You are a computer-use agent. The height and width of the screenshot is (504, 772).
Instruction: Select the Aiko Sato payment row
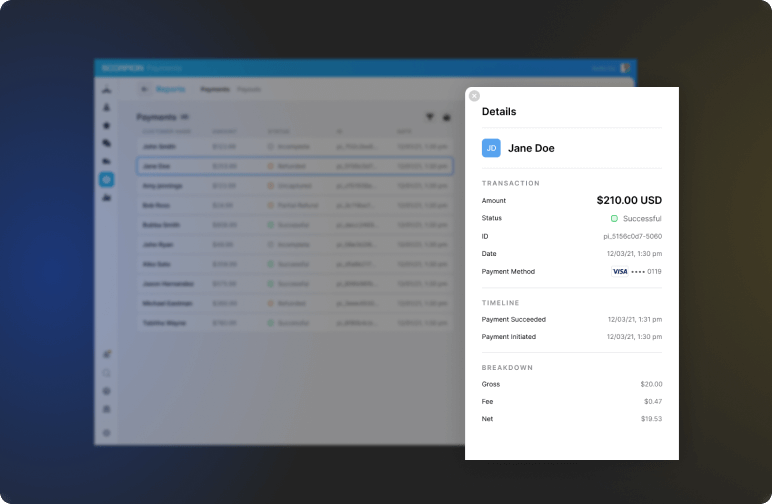pos(295,264)
